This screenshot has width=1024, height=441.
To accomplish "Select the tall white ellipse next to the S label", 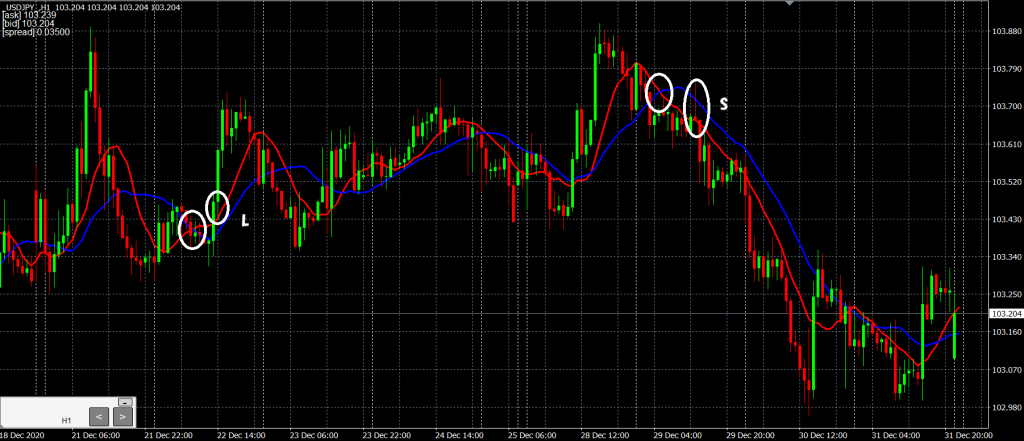I will (697, 108).
